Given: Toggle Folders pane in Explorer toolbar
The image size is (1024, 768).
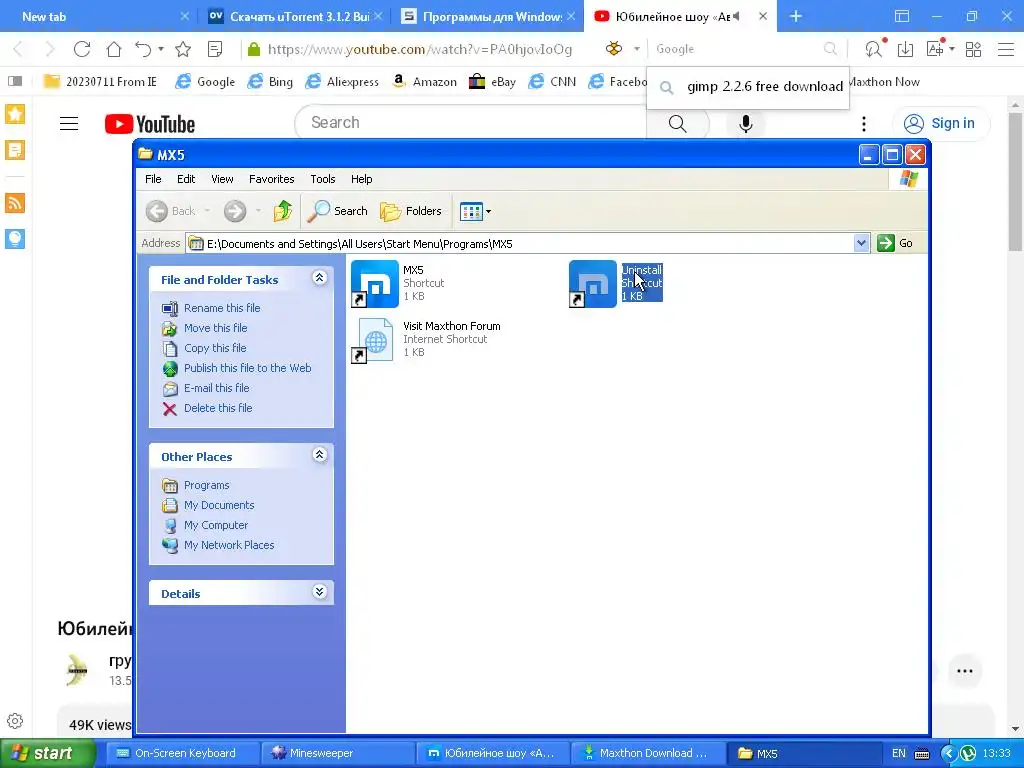Looking at the screenshot, I should pyautogui.click(x=411, y=211).
